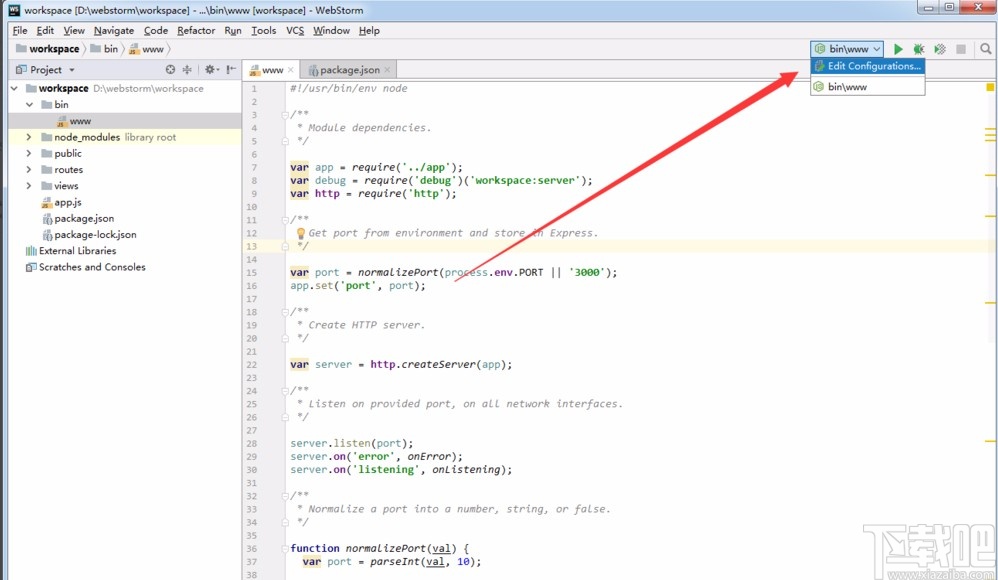
Task: Expand the node_modules folder
Action: click(29, 137)
